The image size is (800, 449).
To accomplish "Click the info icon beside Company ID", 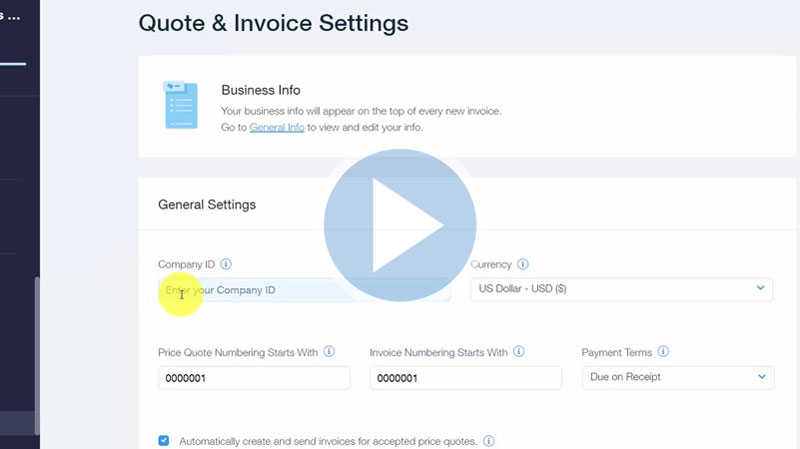I will (226, 265).
